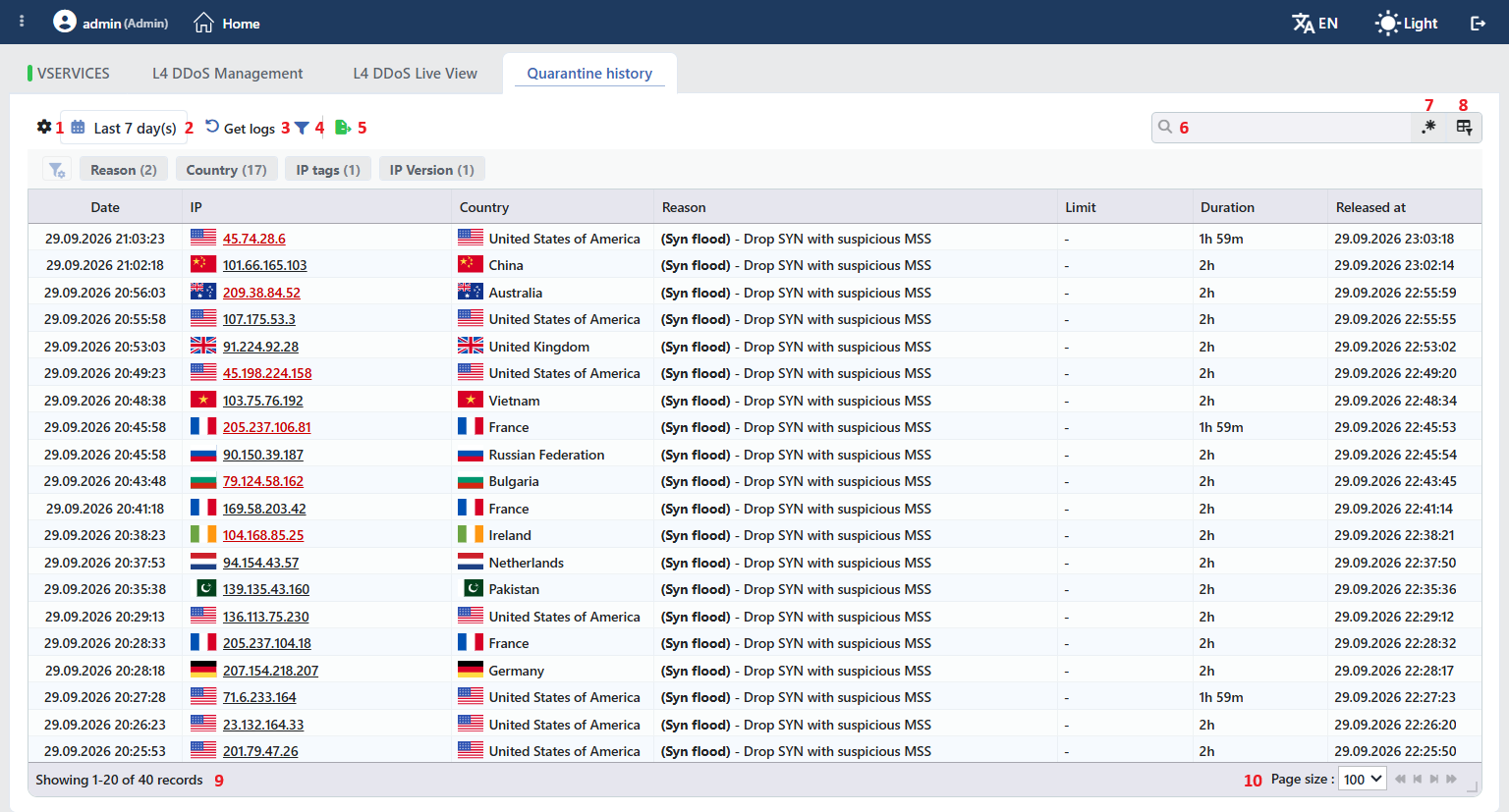This screenshot has width=1509, height=812.
Task: Export logs with the green export icon
Action: tap(343, 127)
